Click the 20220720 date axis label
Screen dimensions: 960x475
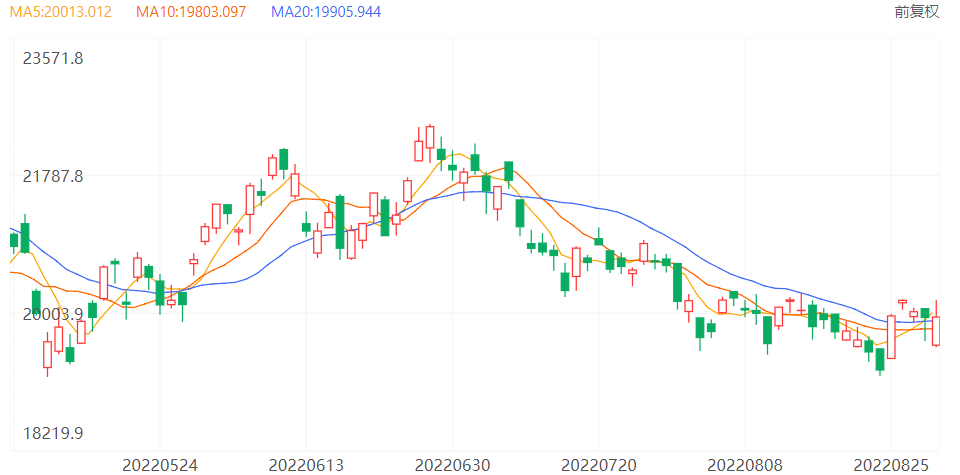click(x=599, y=465)
